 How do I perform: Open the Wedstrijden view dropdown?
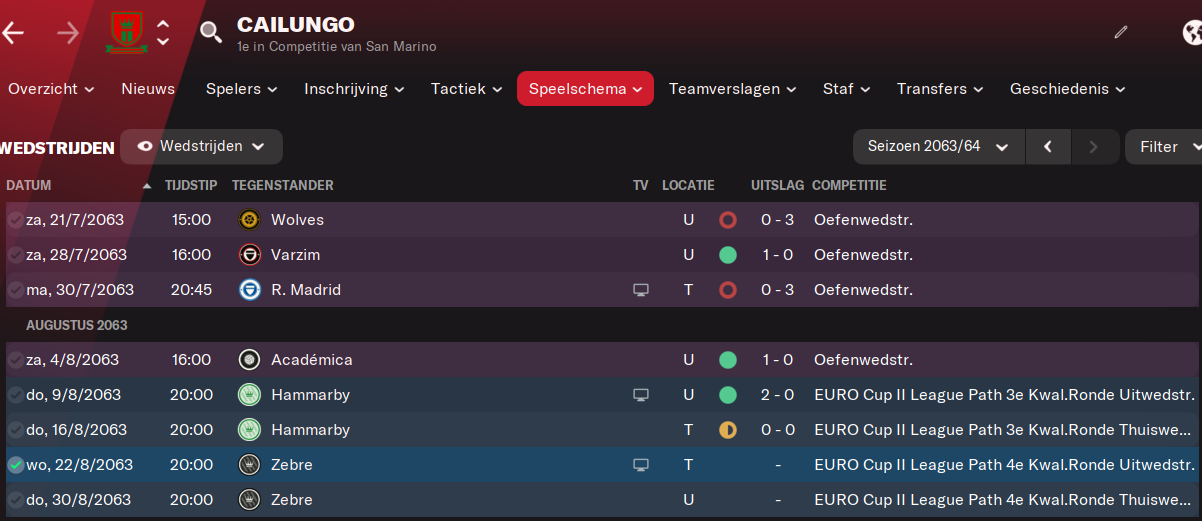pos(201,146)
